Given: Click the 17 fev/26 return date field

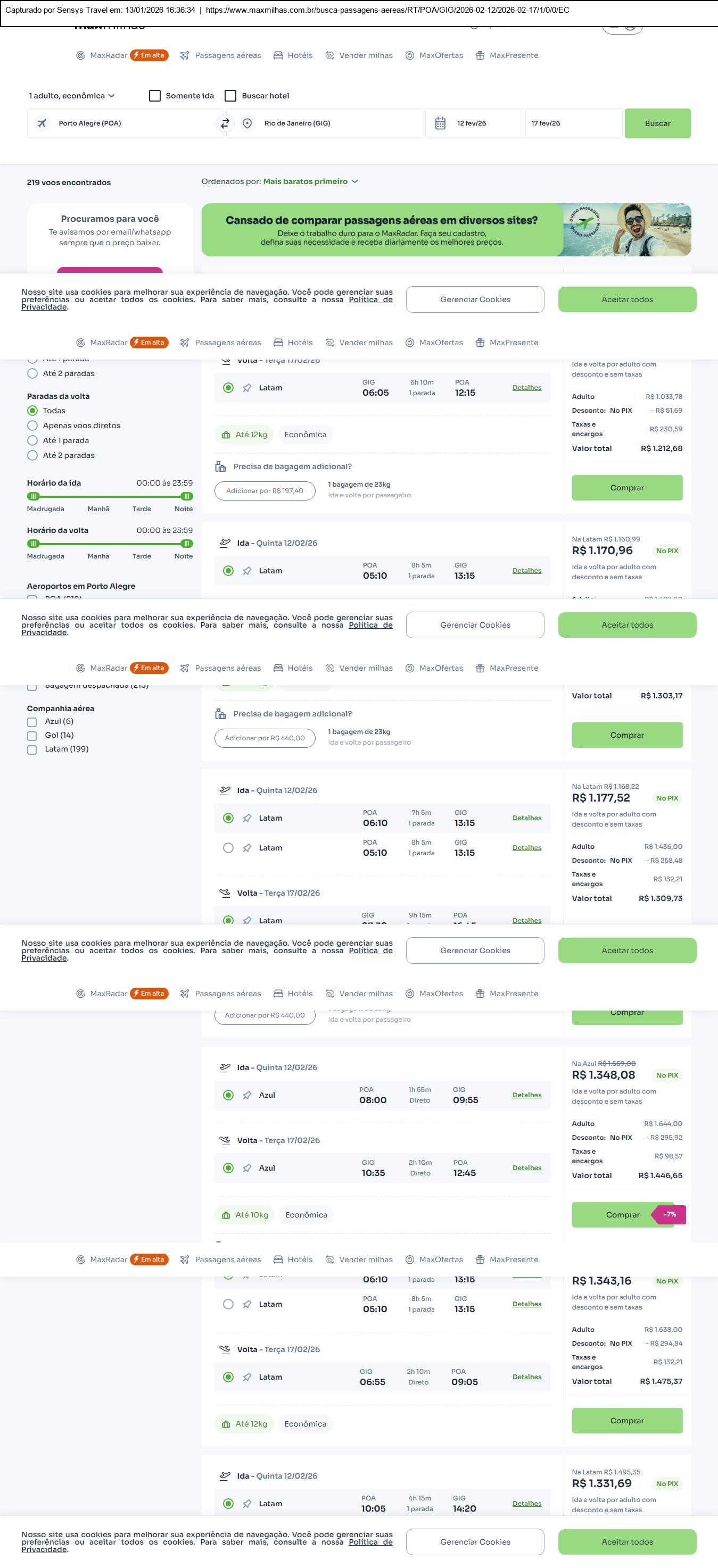Looking at the screenshot, I should (x=573, y=123).
